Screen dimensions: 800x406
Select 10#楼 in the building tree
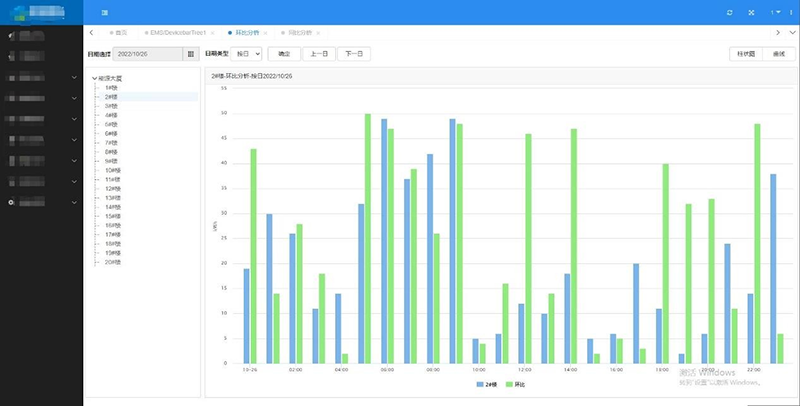pos(111,169)
